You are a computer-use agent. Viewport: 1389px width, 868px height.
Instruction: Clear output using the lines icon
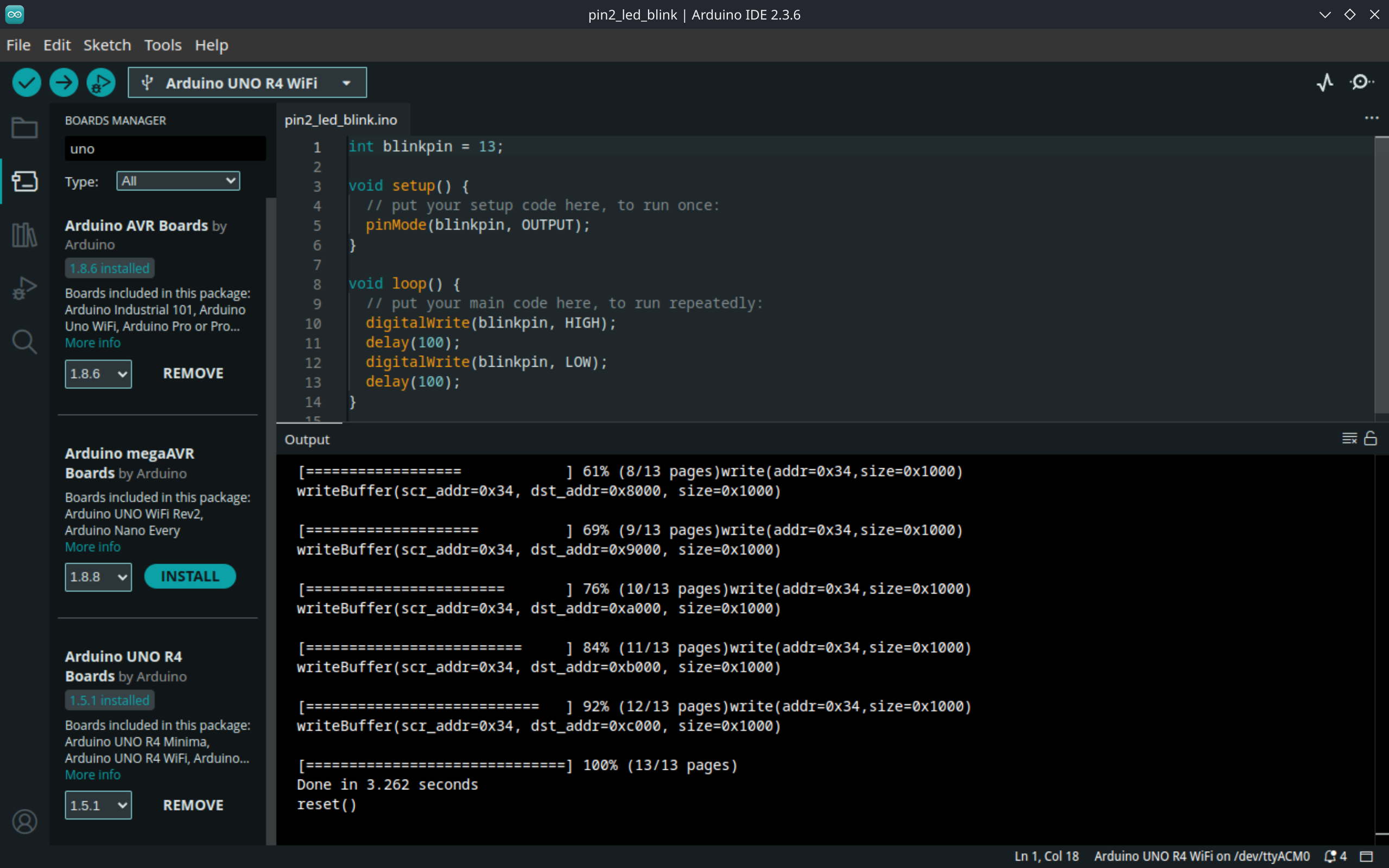[1349, 439]
